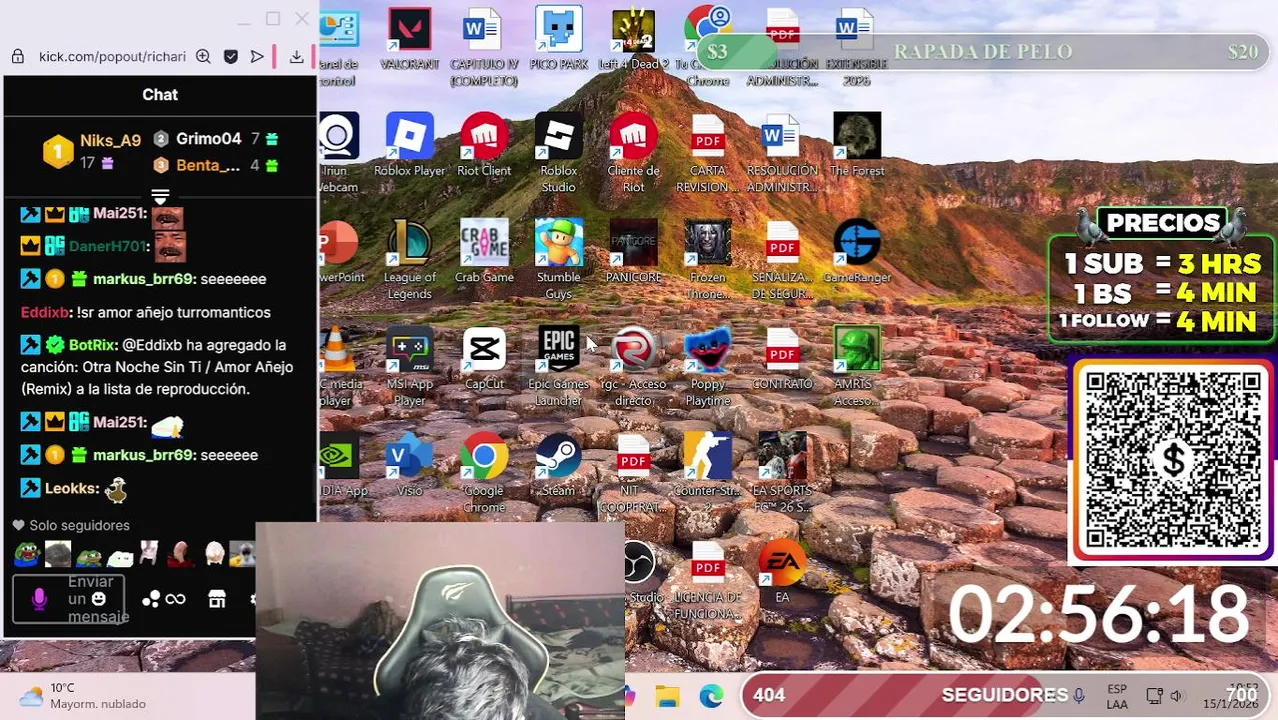Click the Leokks username in chat

71,488
